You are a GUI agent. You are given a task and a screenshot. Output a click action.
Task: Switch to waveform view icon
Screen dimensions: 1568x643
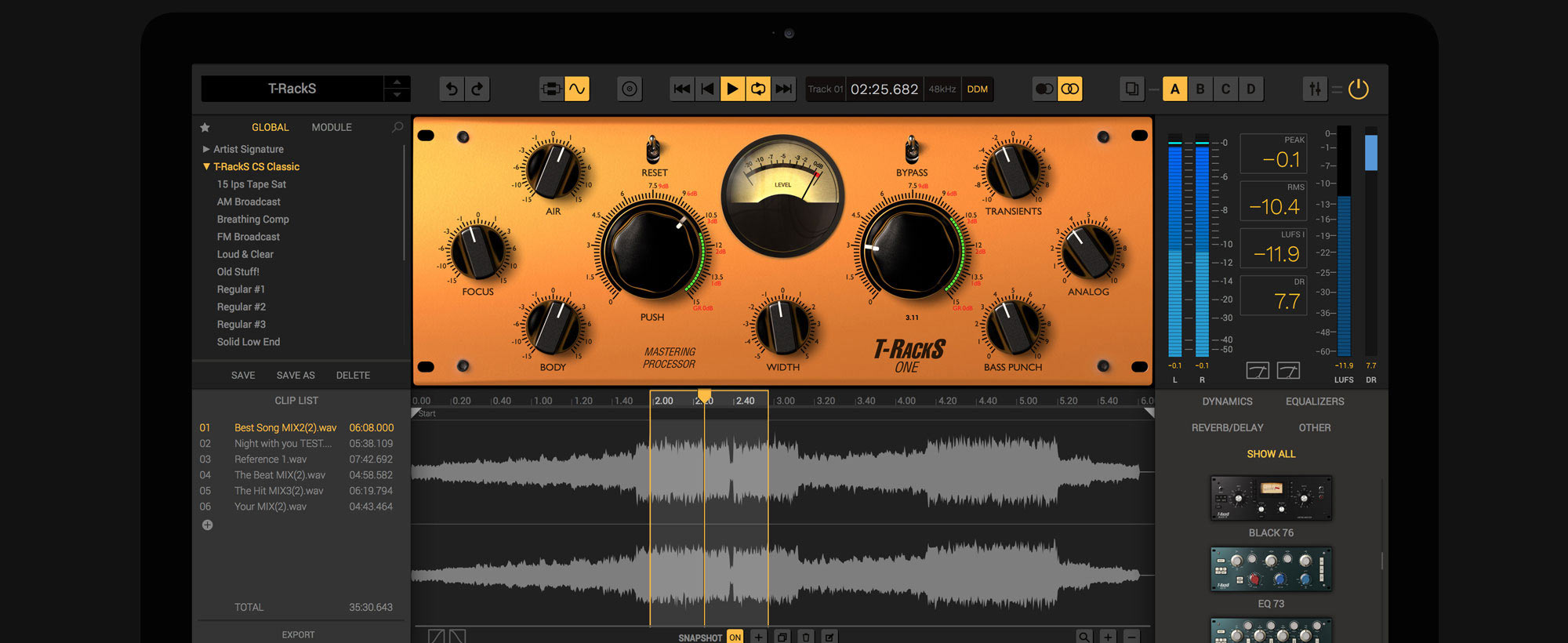coord(577,89)
